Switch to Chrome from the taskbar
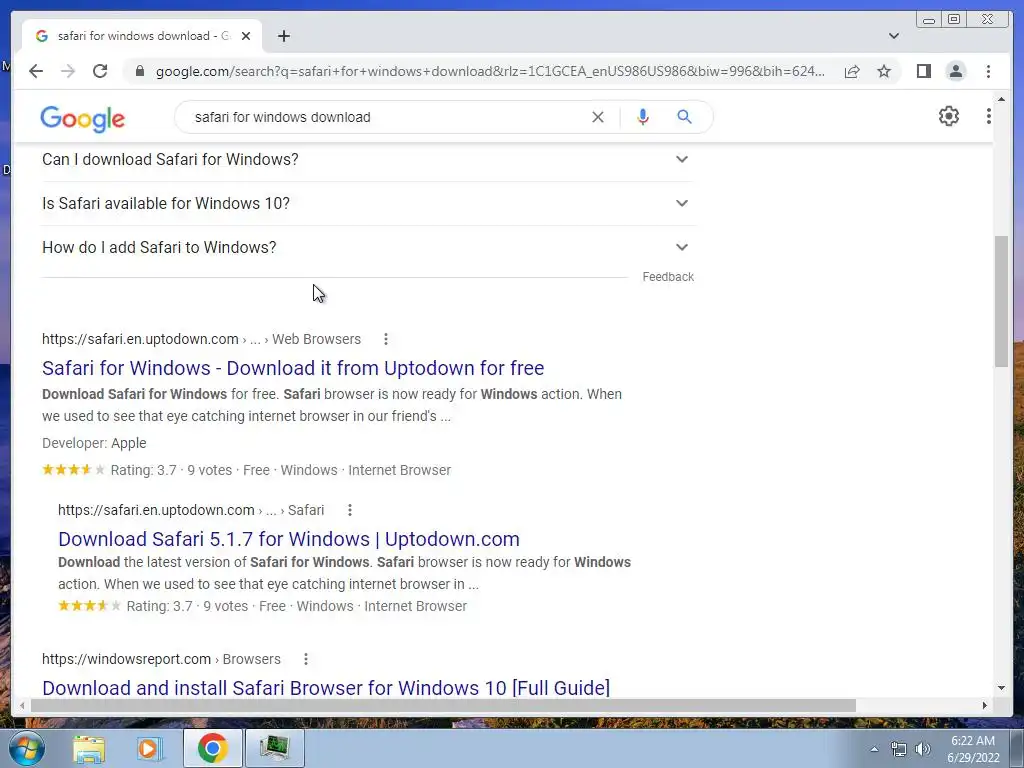Viewport: 1024px width, 768px height. pyautogui.click(x=212, y=748)
